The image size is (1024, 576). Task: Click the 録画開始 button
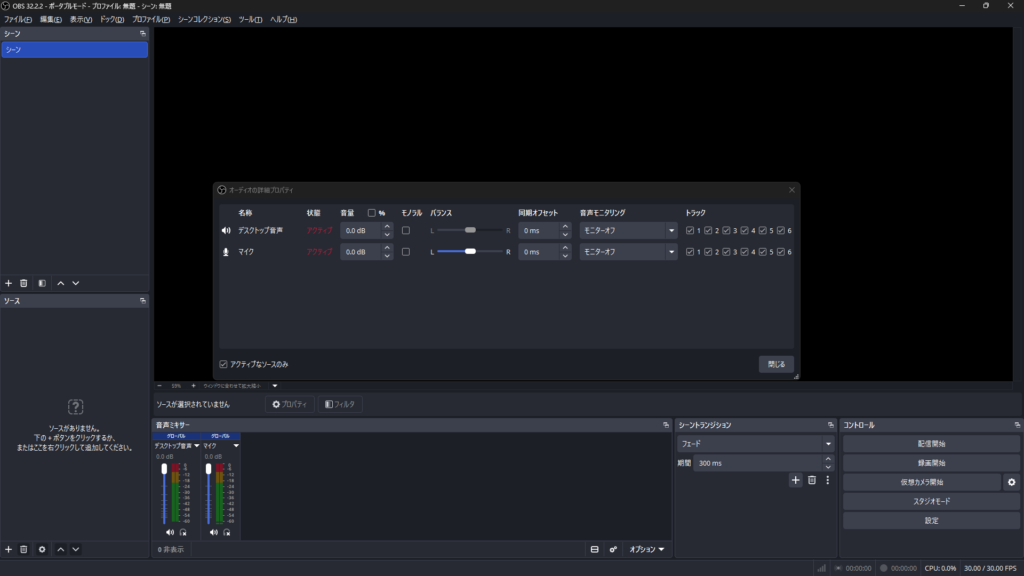(x=931, y=463)
